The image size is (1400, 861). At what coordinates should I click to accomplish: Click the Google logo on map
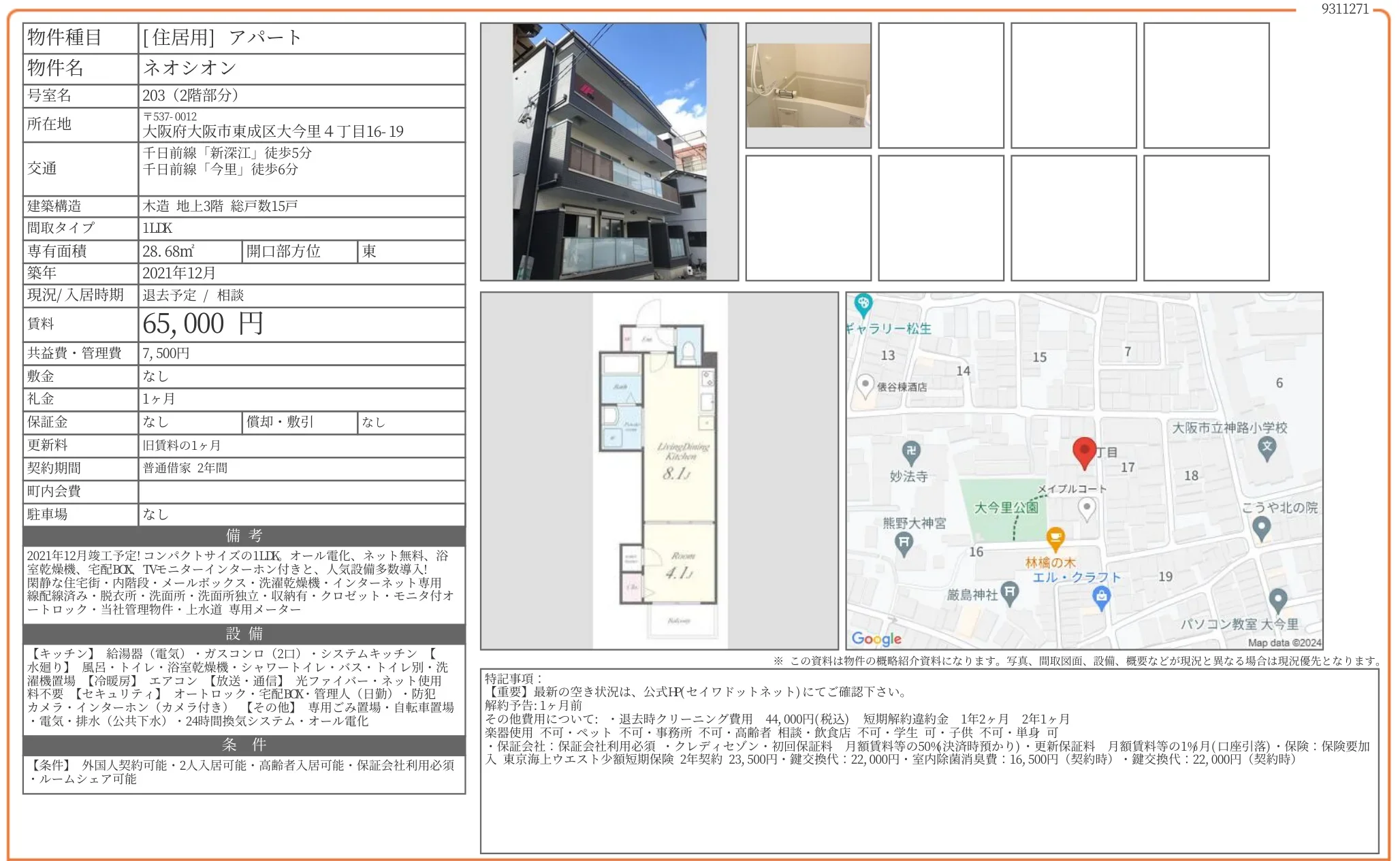[876, 638]
